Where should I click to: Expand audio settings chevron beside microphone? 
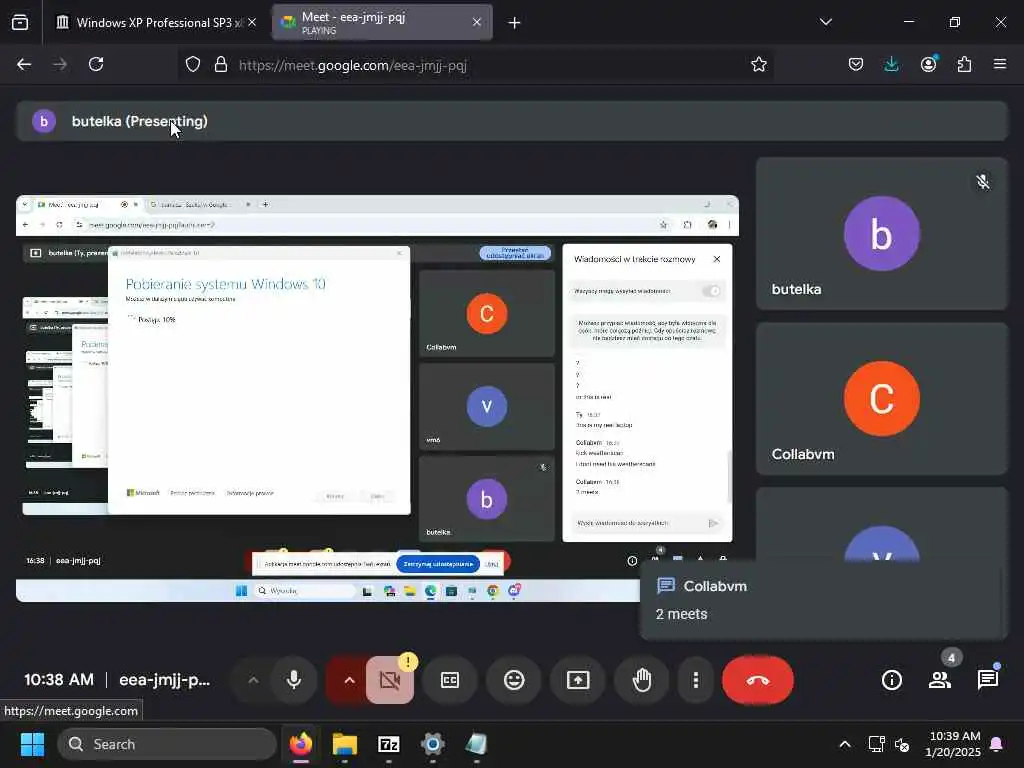253,680
